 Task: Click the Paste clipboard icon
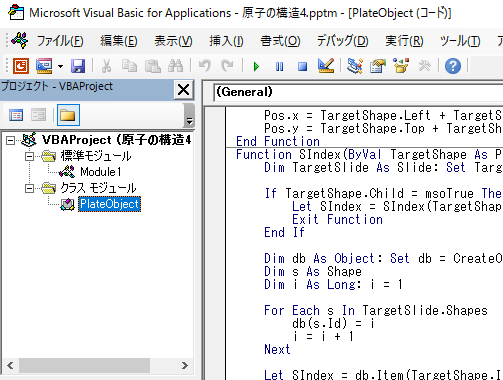(x=153, y=66)
